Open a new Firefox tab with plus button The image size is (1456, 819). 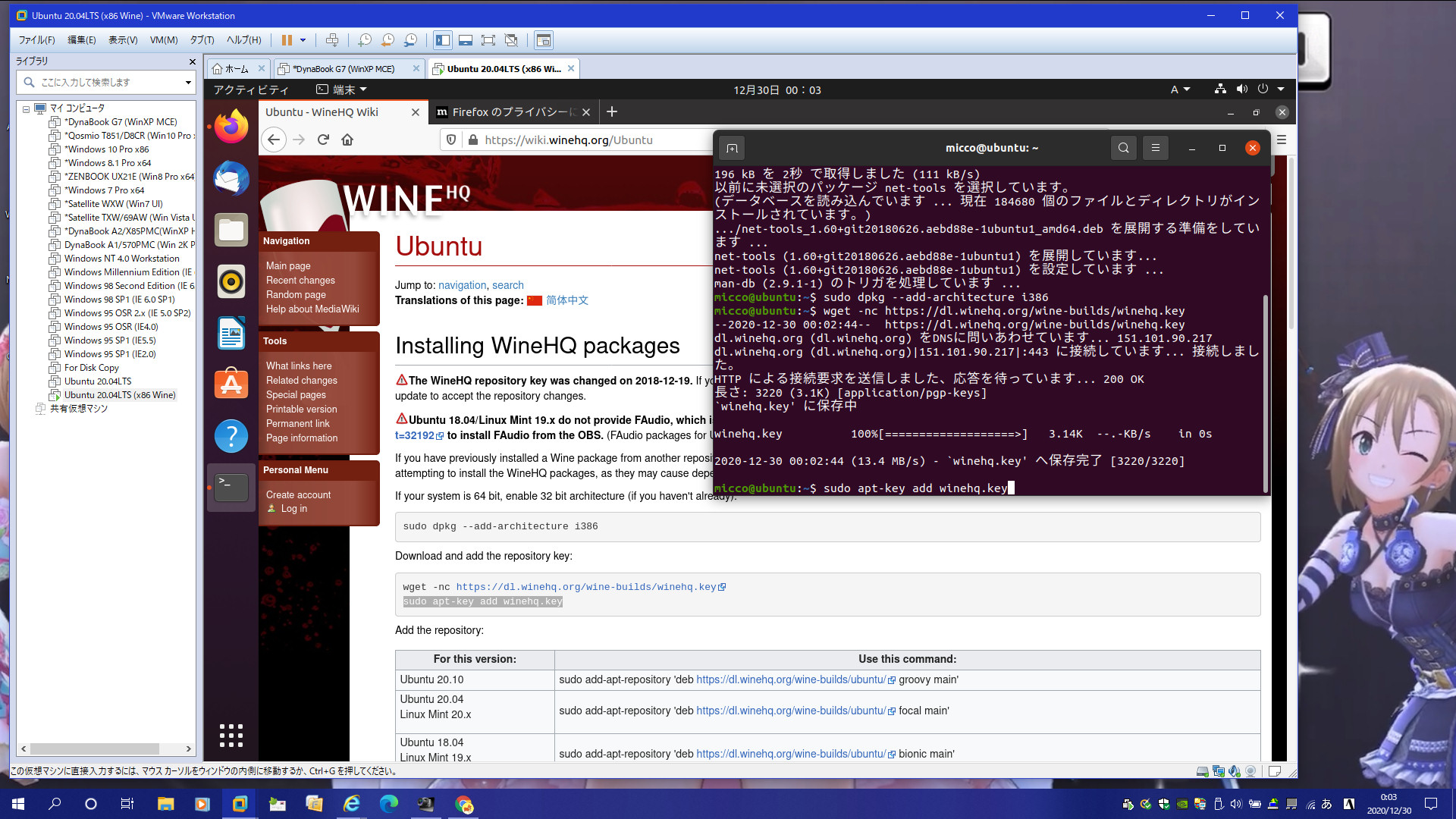click(612, 112)
